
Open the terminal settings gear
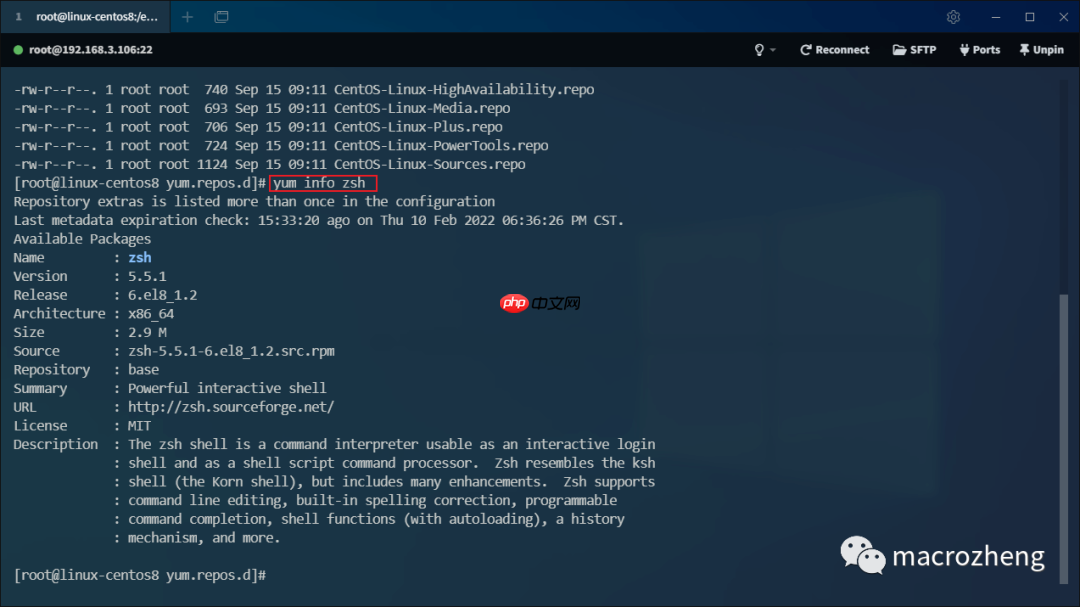[952, 17]
